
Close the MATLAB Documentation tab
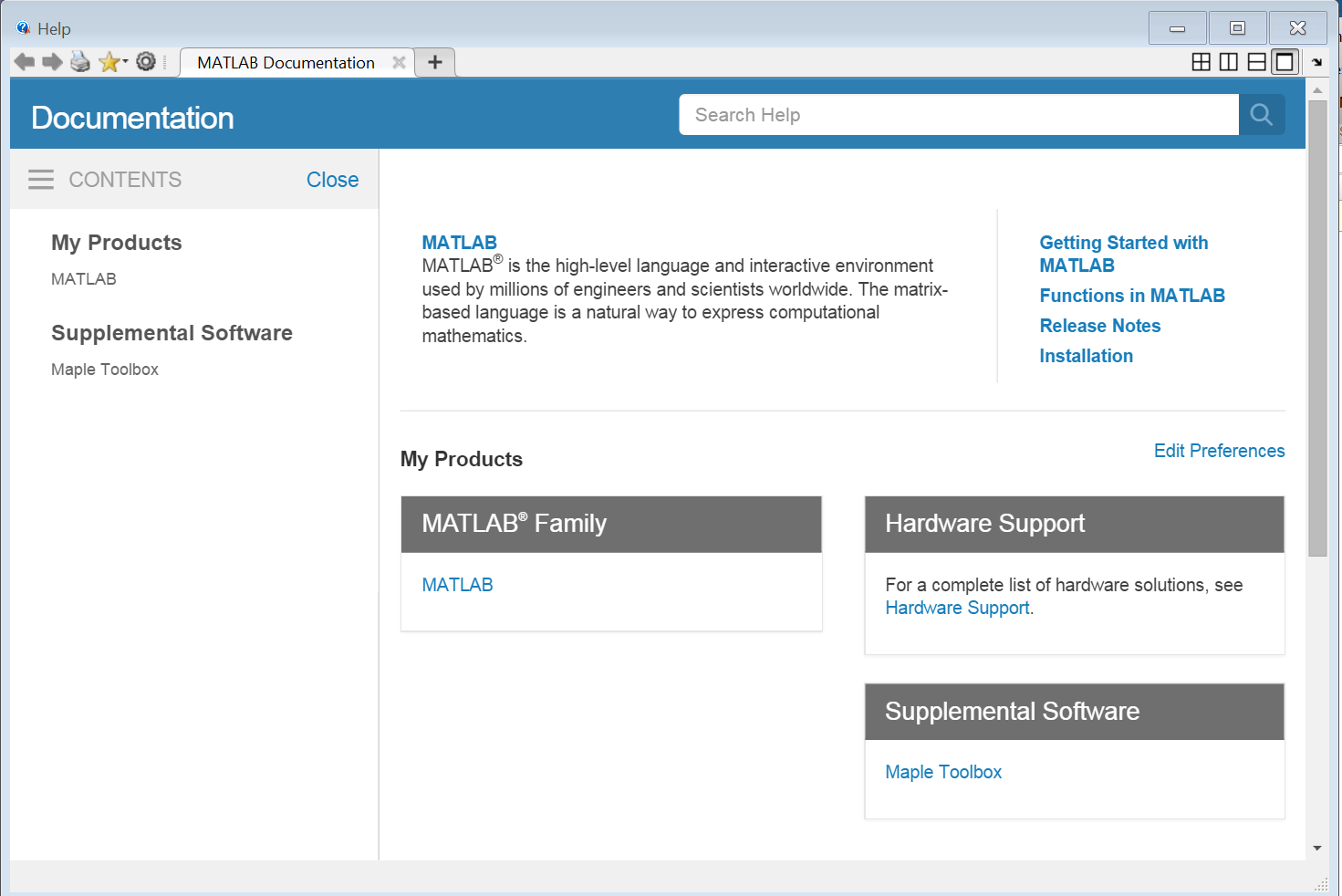point(399,62)
